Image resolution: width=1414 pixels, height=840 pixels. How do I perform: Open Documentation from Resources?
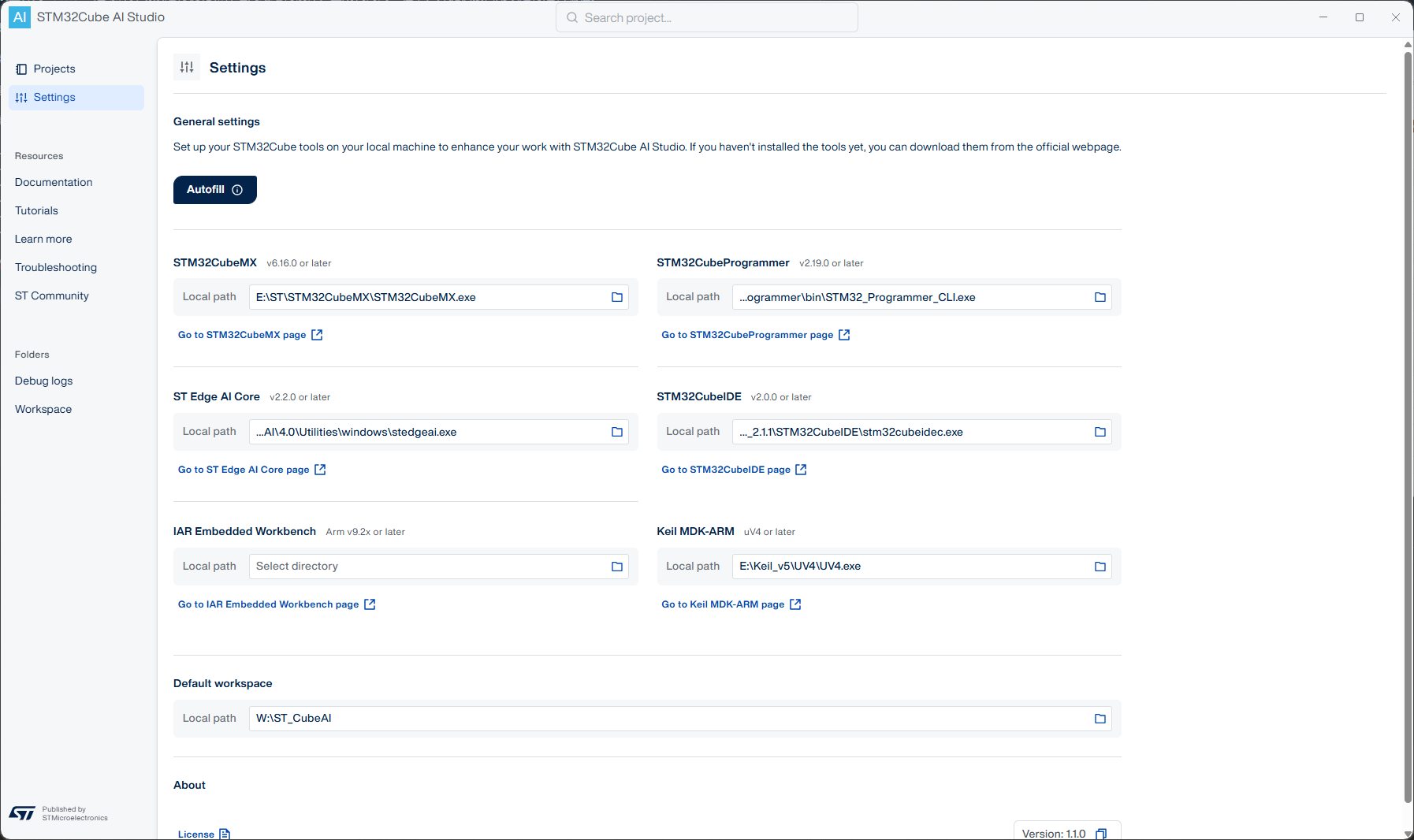(54, 183)
